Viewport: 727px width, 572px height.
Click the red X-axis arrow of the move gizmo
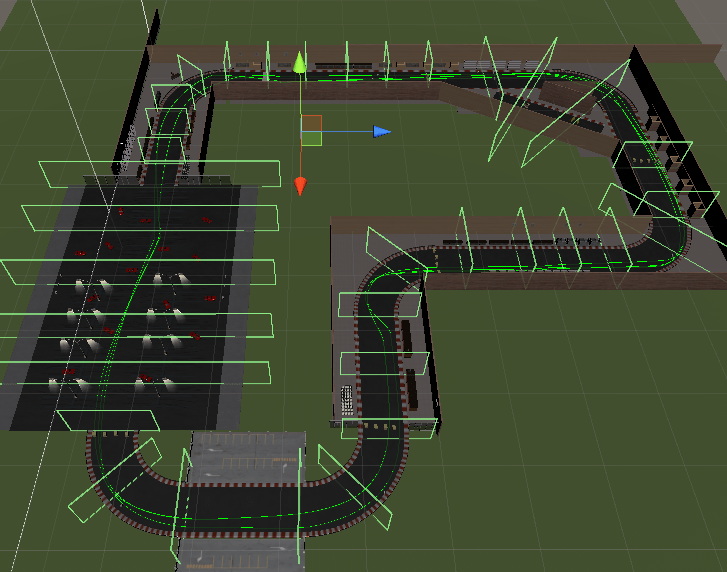click(x=300, y=187)
